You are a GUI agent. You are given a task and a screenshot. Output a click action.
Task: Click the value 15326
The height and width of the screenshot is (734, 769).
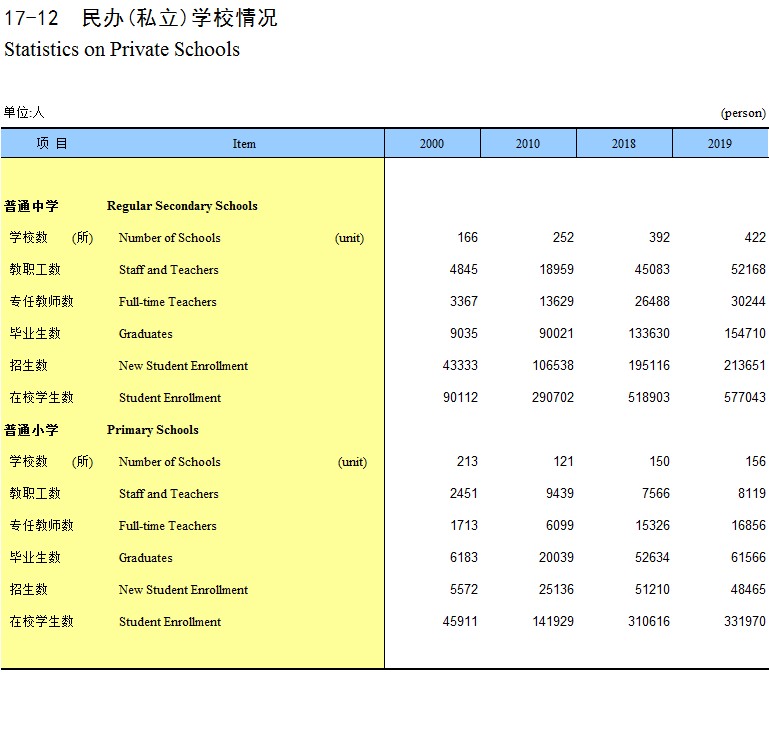(x=653, y=526)
